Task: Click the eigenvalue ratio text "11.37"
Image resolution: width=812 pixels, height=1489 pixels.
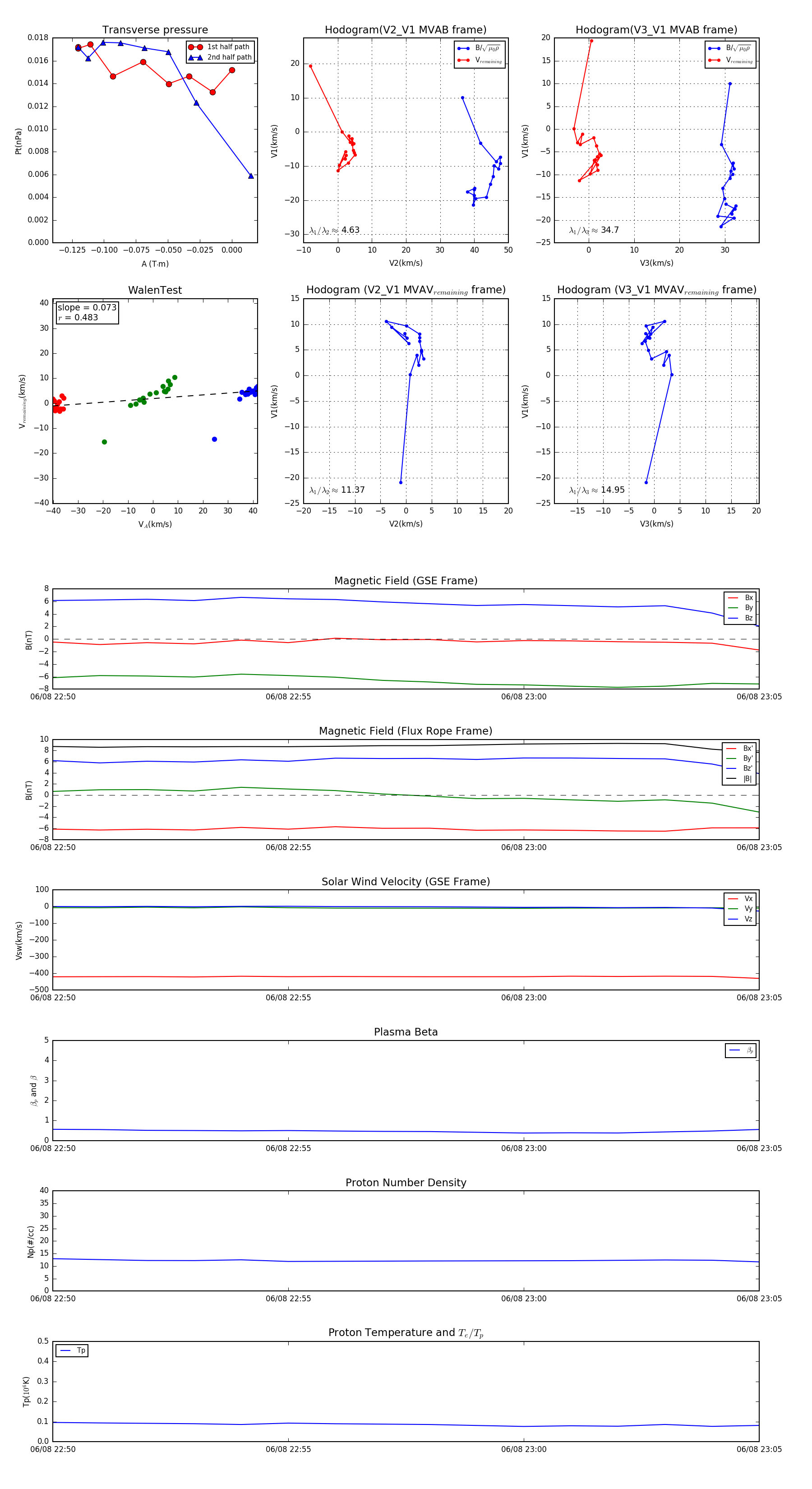Action: click(x=352, y=490)
